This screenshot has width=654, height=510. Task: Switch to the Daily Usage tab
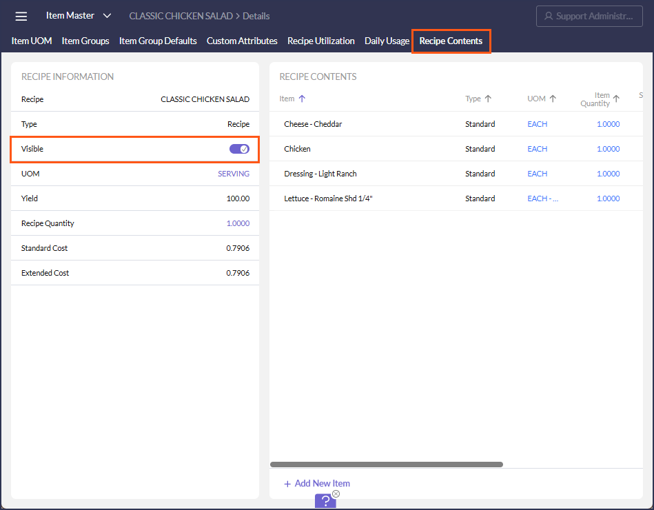(x=387, y=41)
